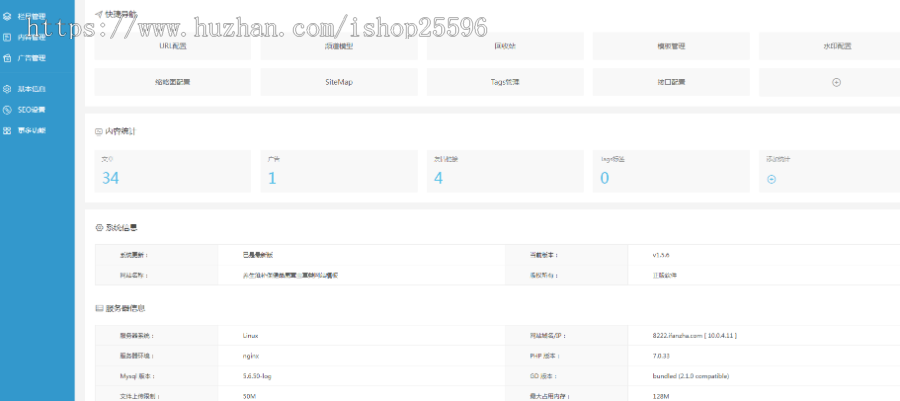Click the paper-plane icon beside 快捷导航
Viewport: 900px width, 401px height.
99,13
